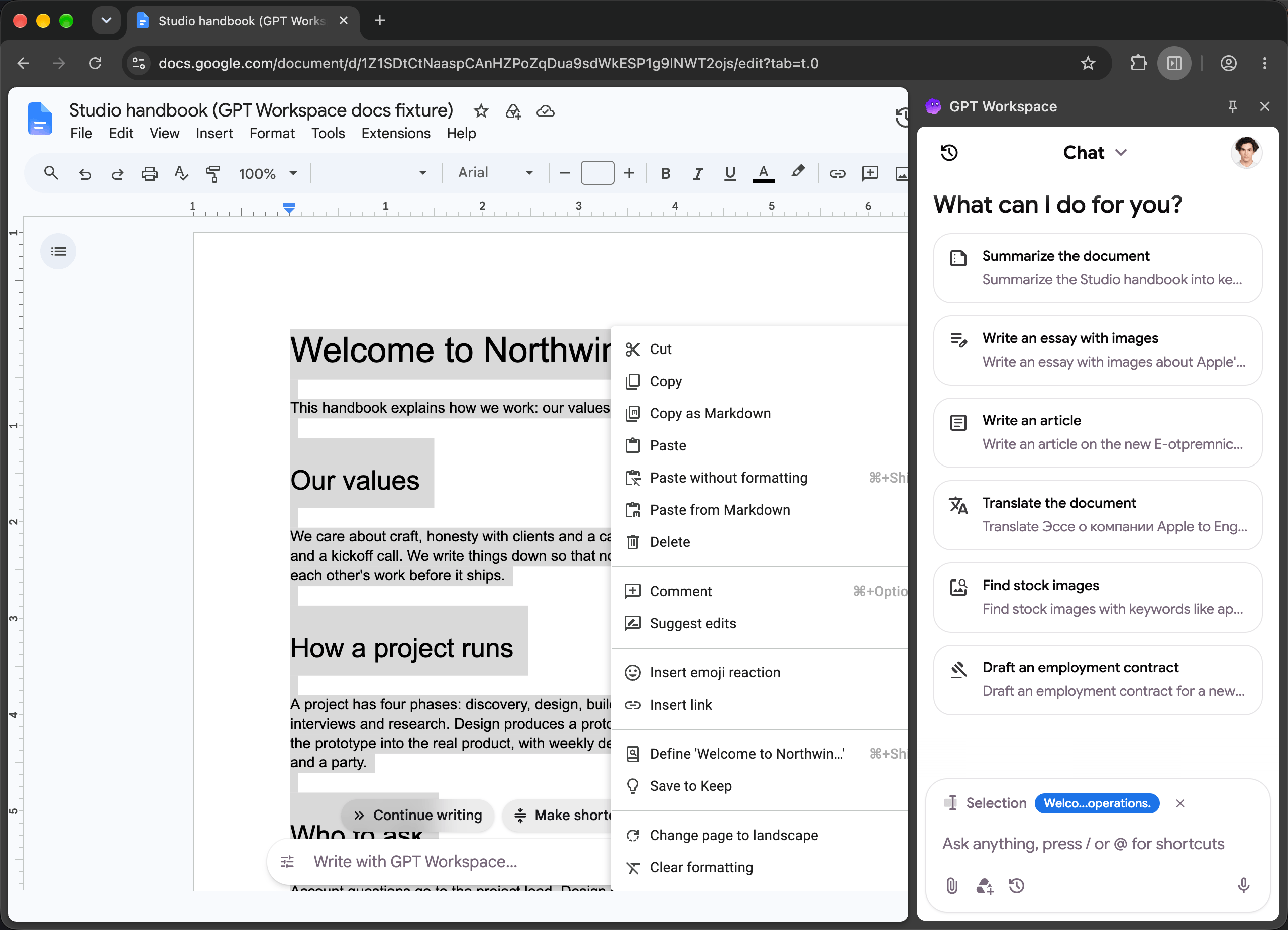
Task: Remove the Selection chip with X
Action: [x=1180, y=803]
